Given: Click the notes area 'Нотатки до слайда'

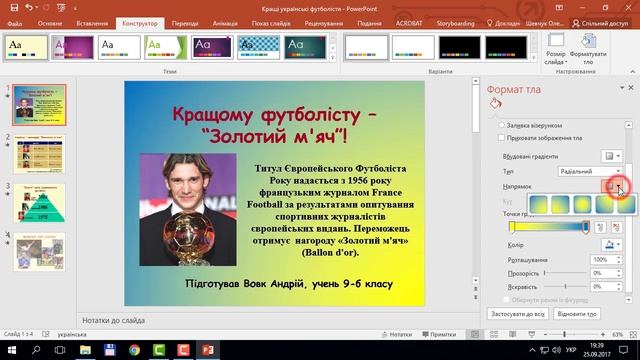Looking at the screenshot, I should (113, 320).
